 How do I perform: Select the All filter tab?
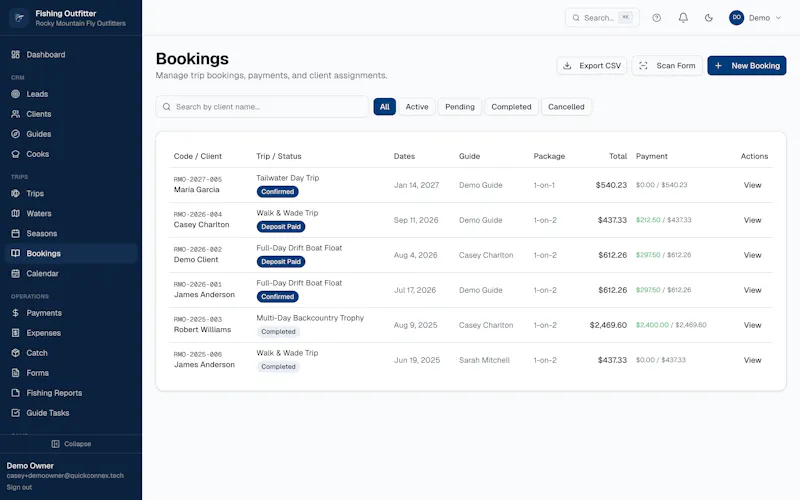[x=385, y=107]
